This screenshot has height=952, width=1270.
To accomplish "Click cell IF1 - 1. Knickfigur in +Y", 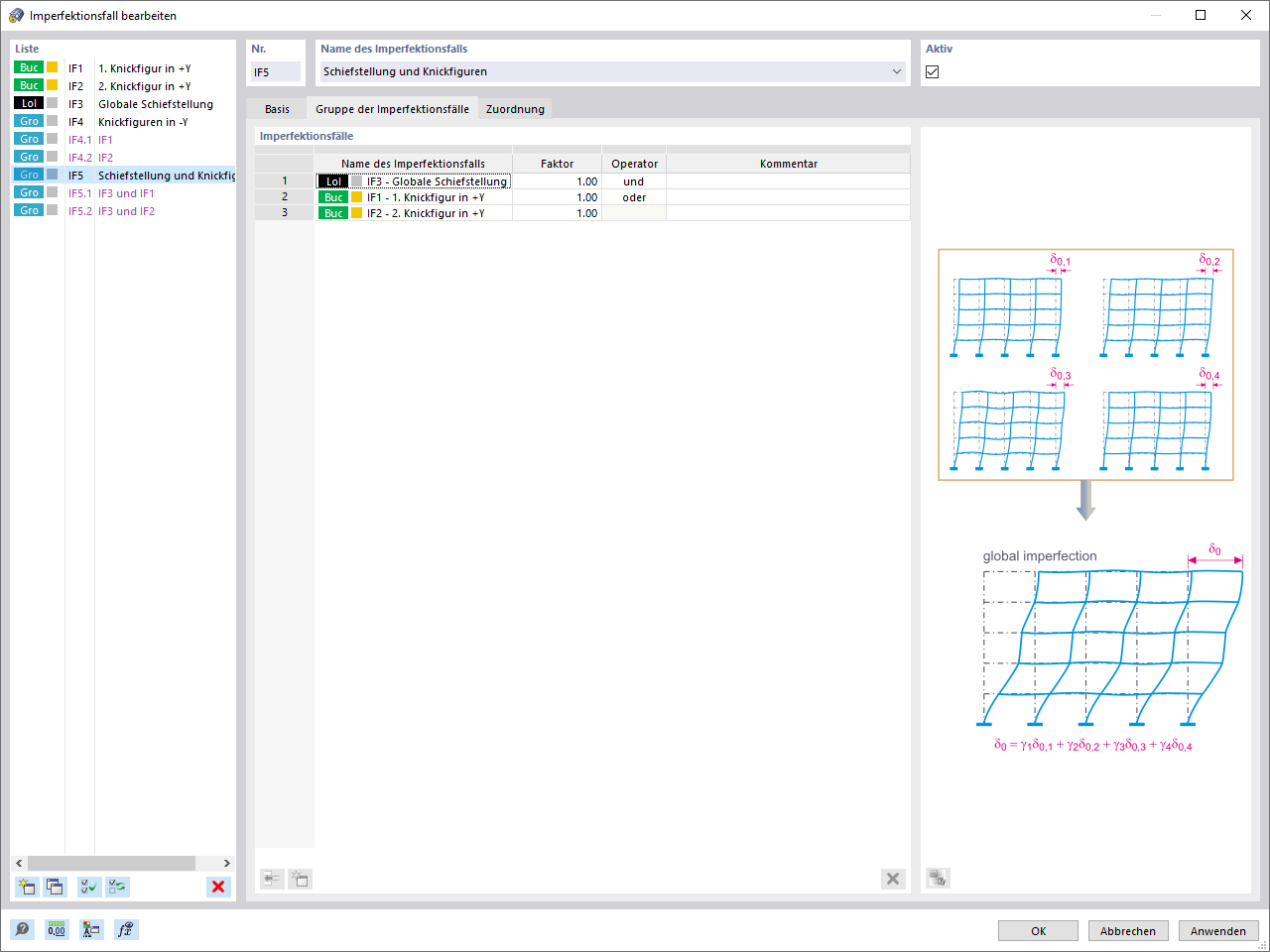I will [413, 197].
